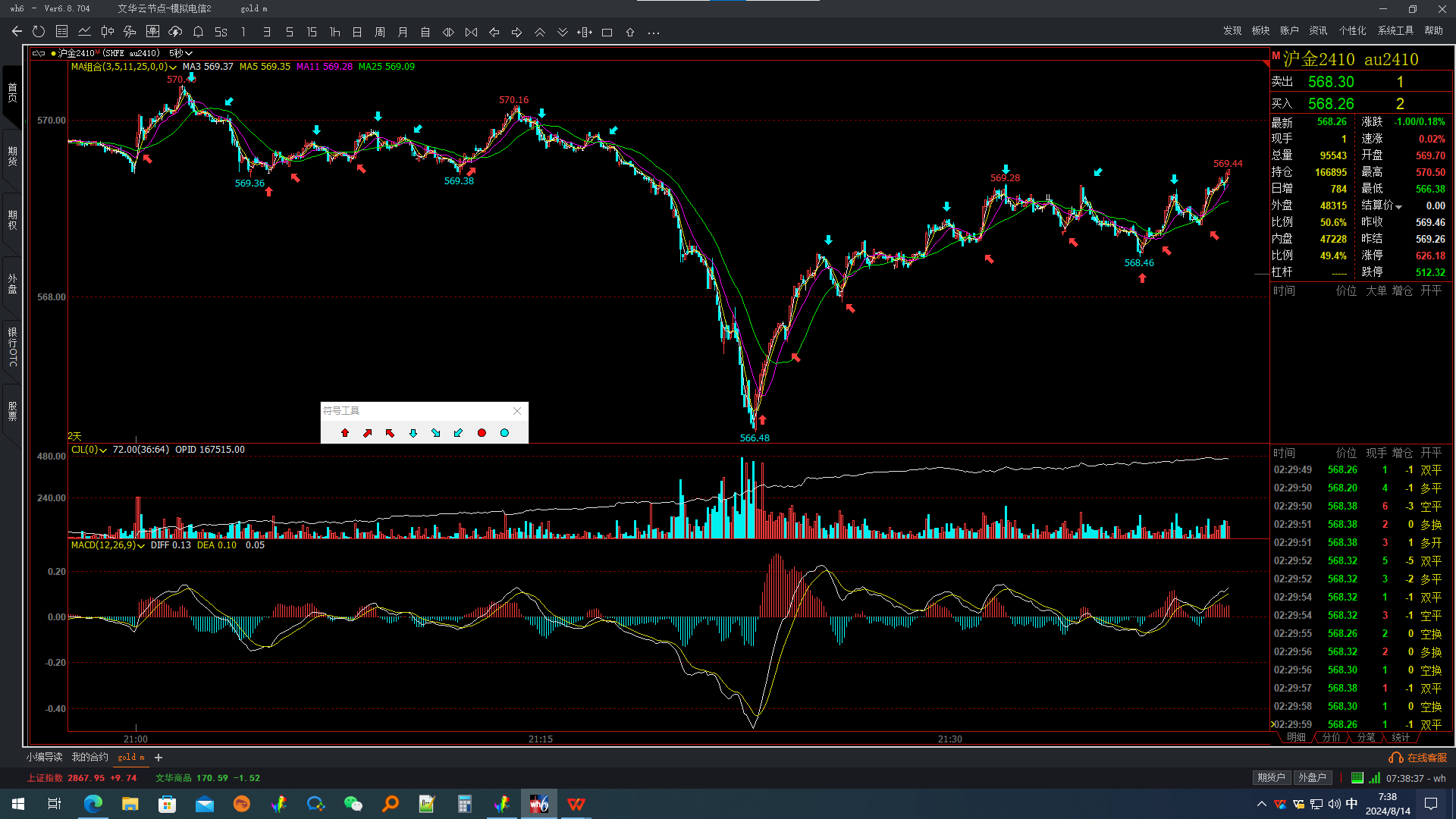Click the line chart toolbar icon
The image size is (1456, 819).
84,32
